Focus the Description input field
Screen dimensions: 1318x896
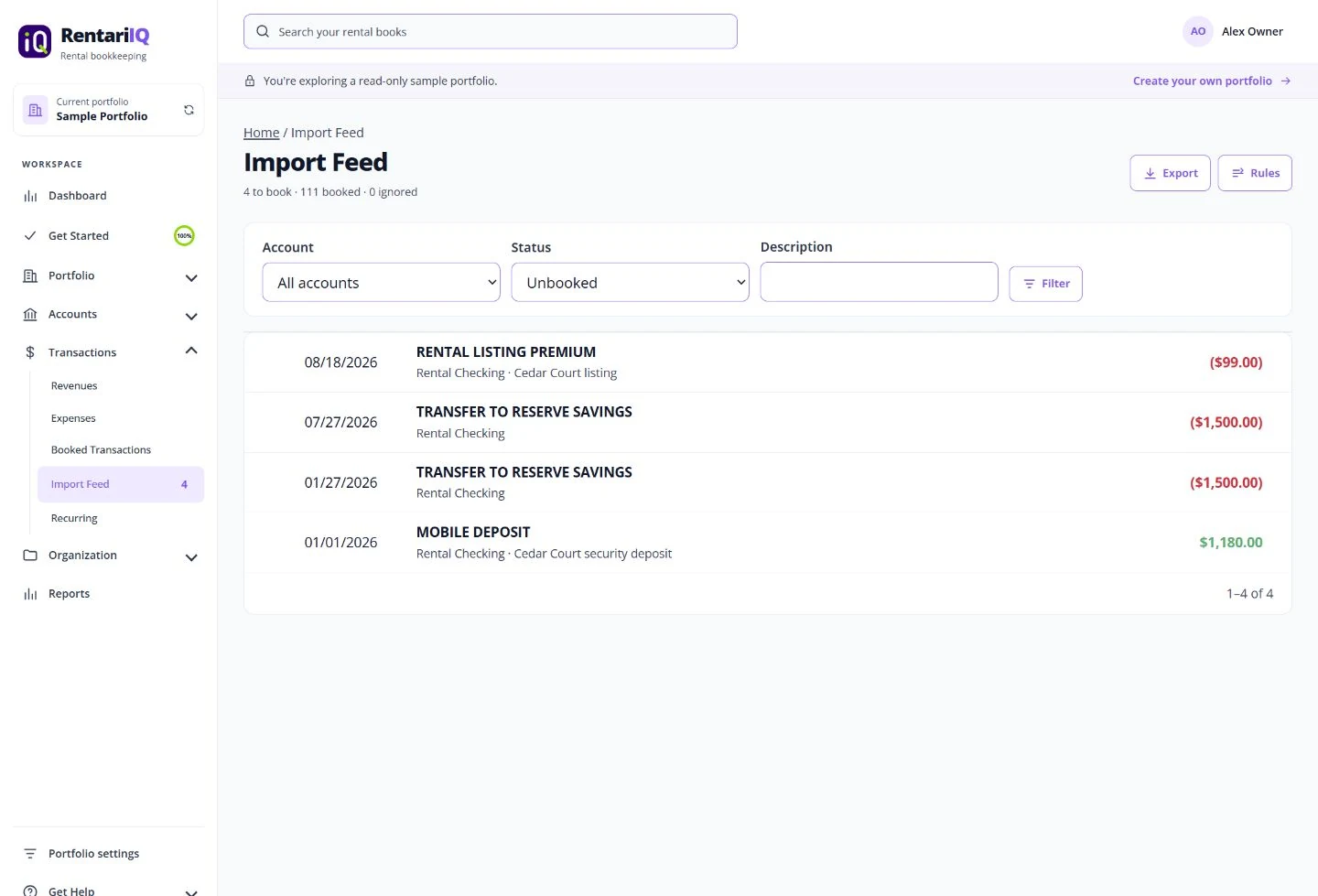coord(880,282)
